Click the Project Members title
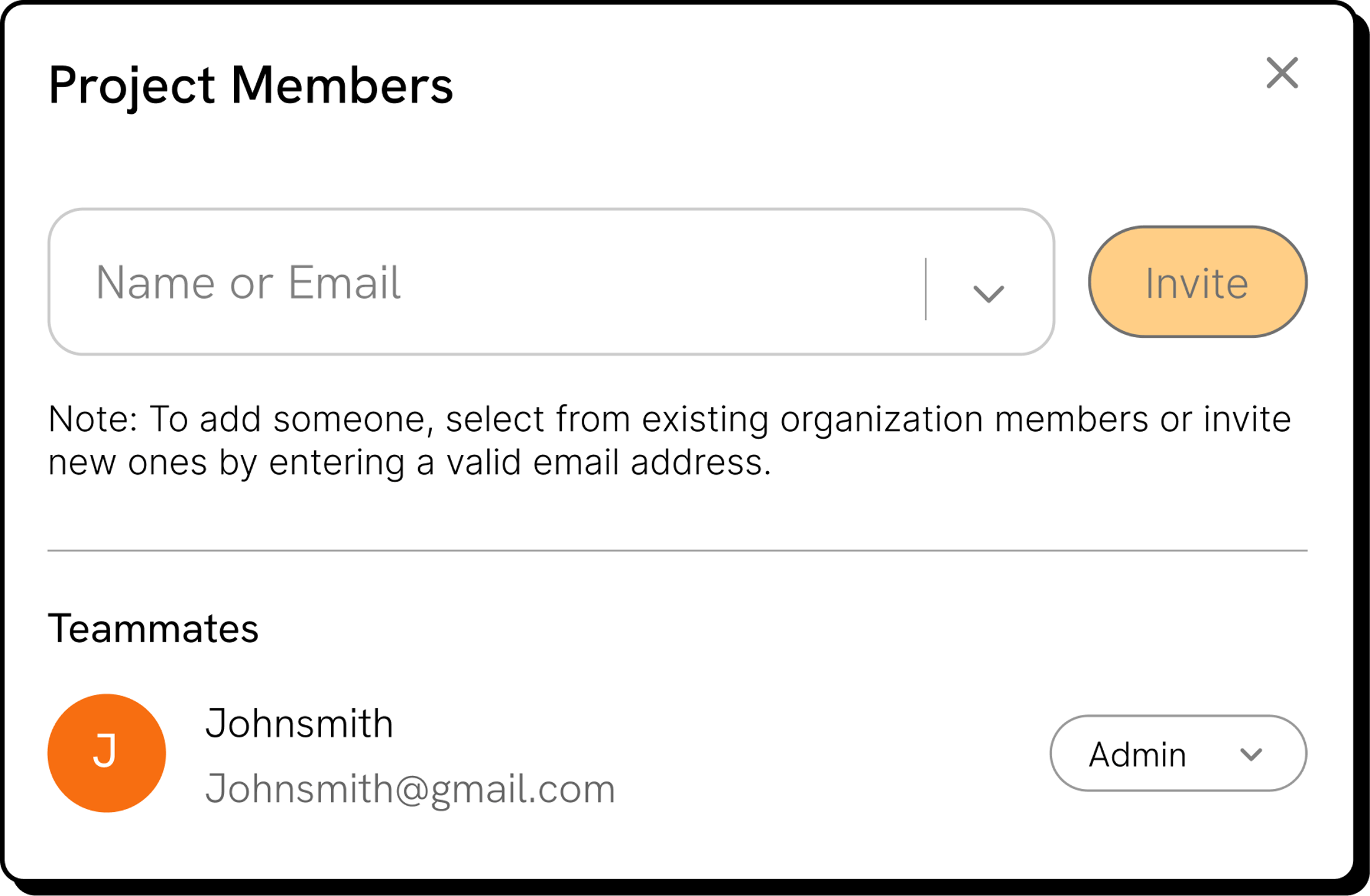Image resolution: width=1370 pixels, height=896 pixels. (x=251, y=85)
